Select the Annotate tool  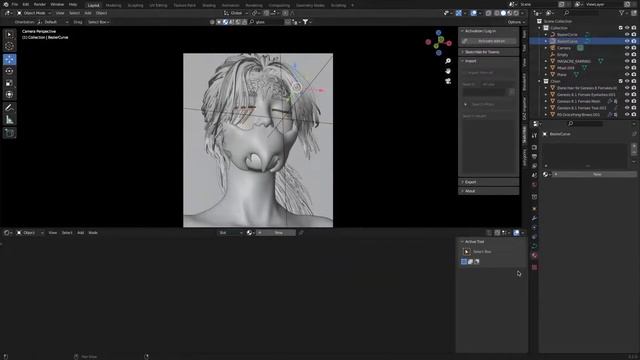point(9,108)
